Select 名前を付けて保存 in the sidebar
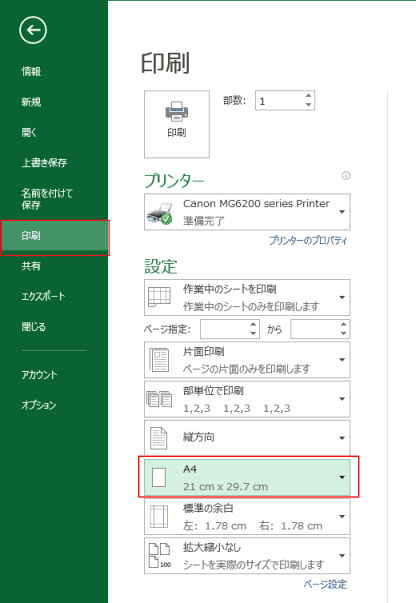 (x=47, y=198)
